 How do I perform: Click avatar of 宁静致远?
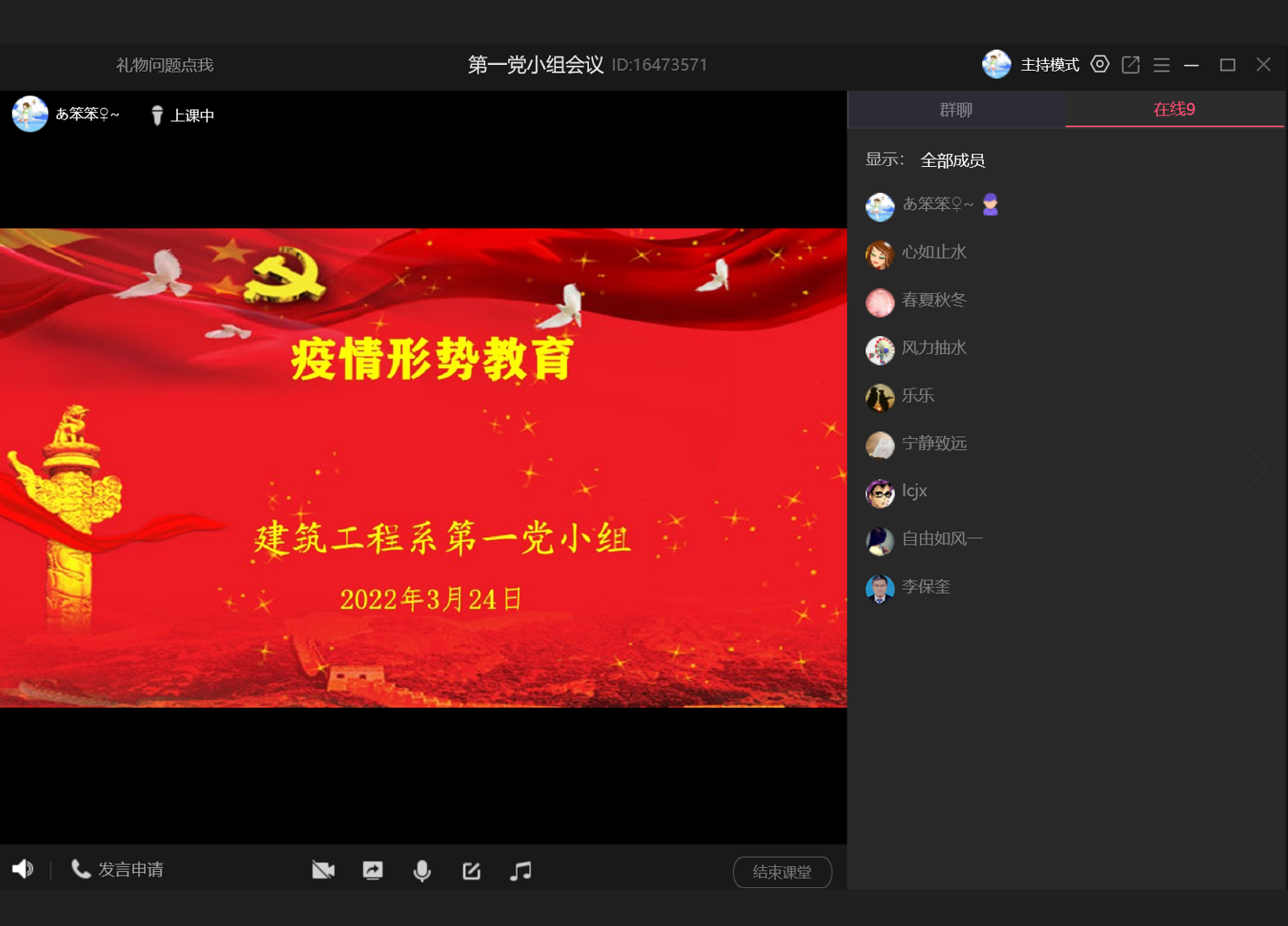(x=880, y=445)
